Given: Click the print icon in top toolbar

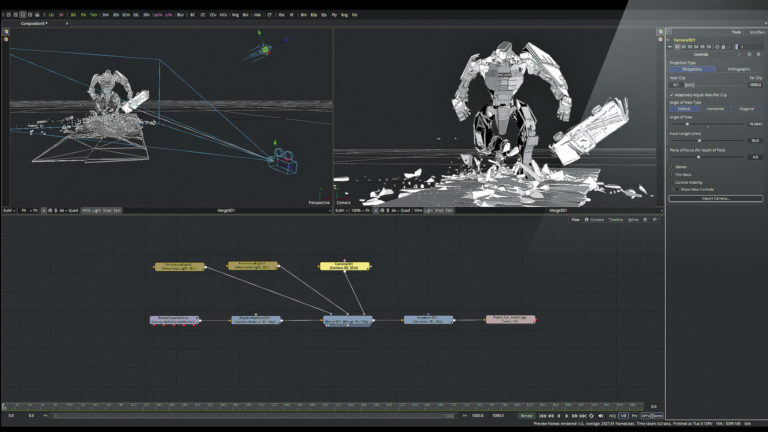Looking at the screenshot, I should pyautogui.click(x=37, y=15).
